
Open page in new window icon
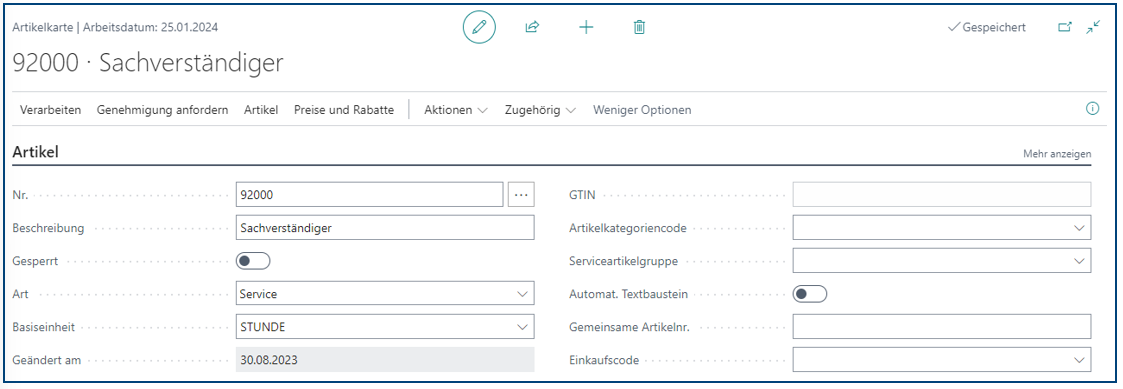coord(1065,27)
